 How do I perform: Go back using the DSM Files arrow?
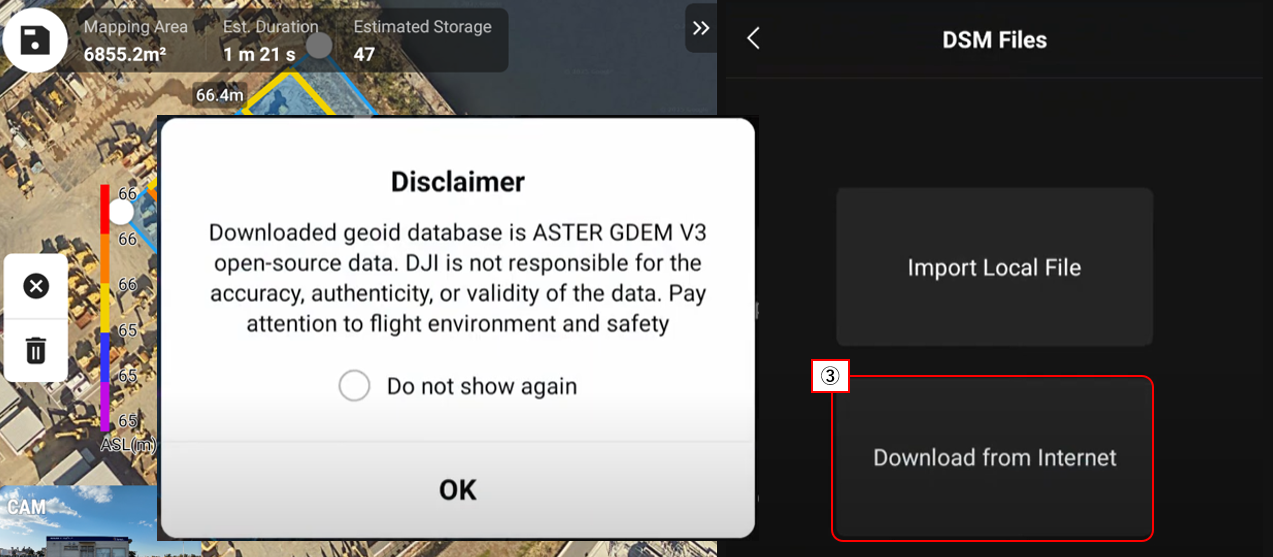pyautogui.click(x=754, y=39)
